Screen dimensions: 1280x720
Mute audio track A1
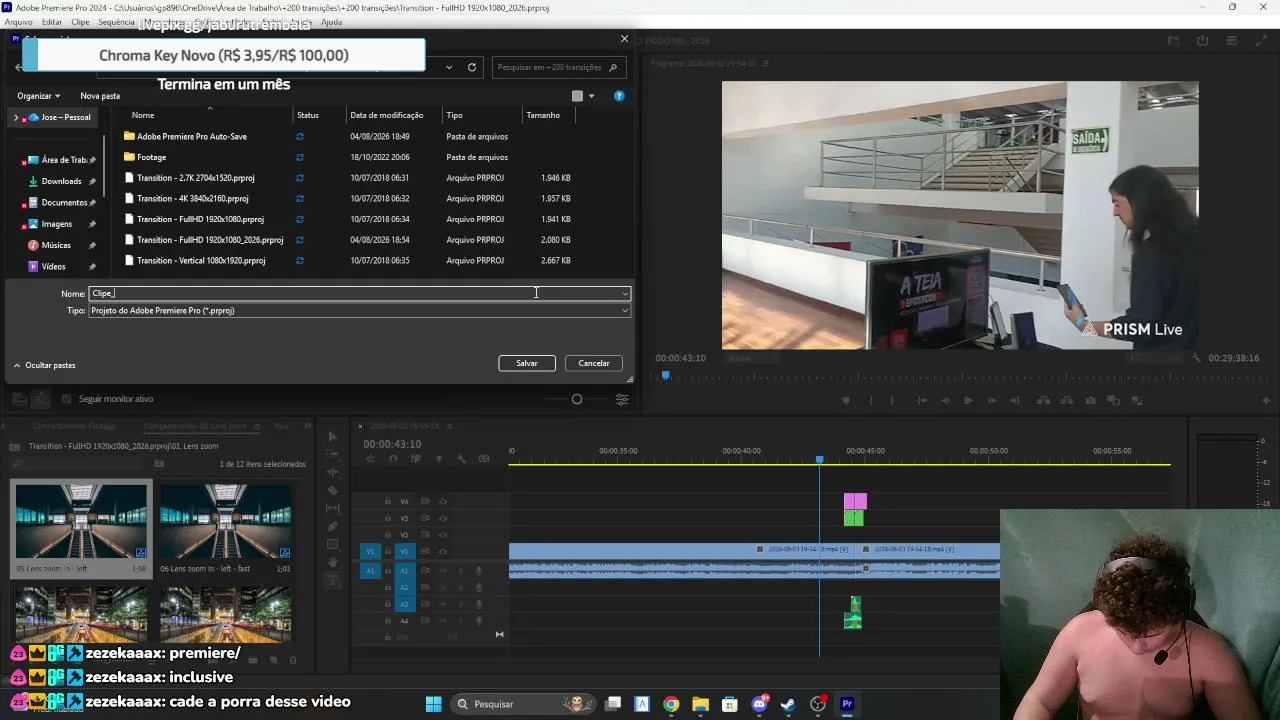(443, 571)
